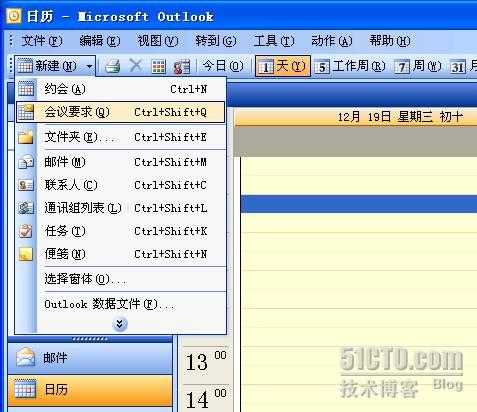
Task: Choose 联系人(C) menu entry
Action: (x=121, y=185)
